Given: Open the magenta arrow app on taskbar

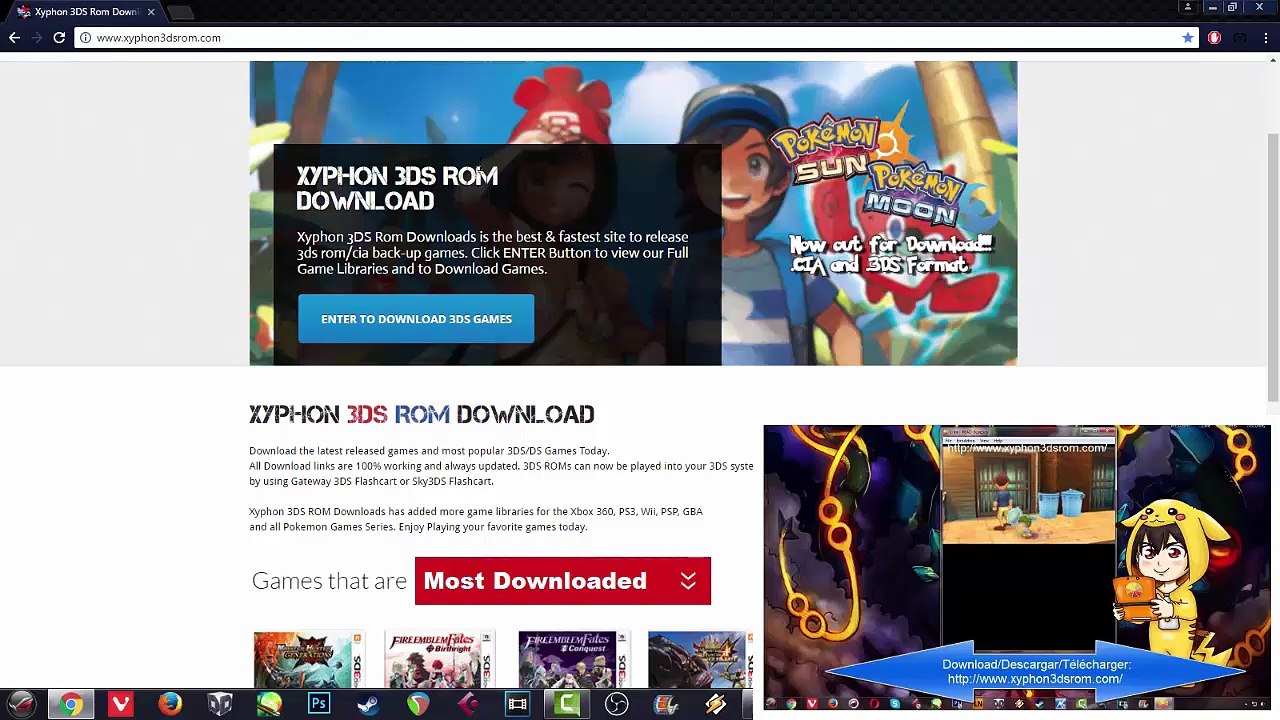Looking at the screenshot, I should [x=467, y=705].
